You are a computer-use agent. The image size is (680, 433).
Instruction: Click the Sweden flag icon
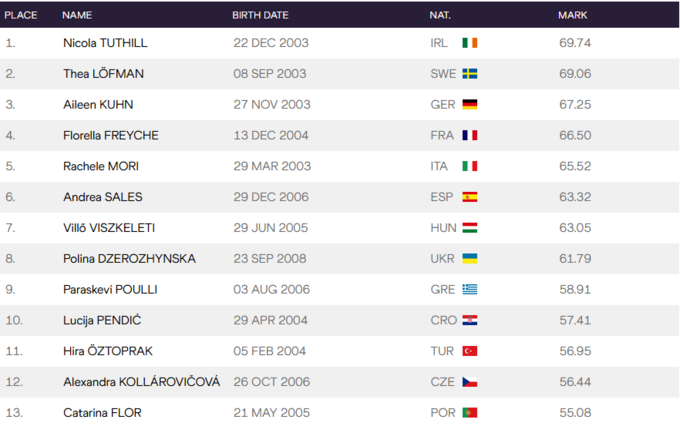pos(469,74)
